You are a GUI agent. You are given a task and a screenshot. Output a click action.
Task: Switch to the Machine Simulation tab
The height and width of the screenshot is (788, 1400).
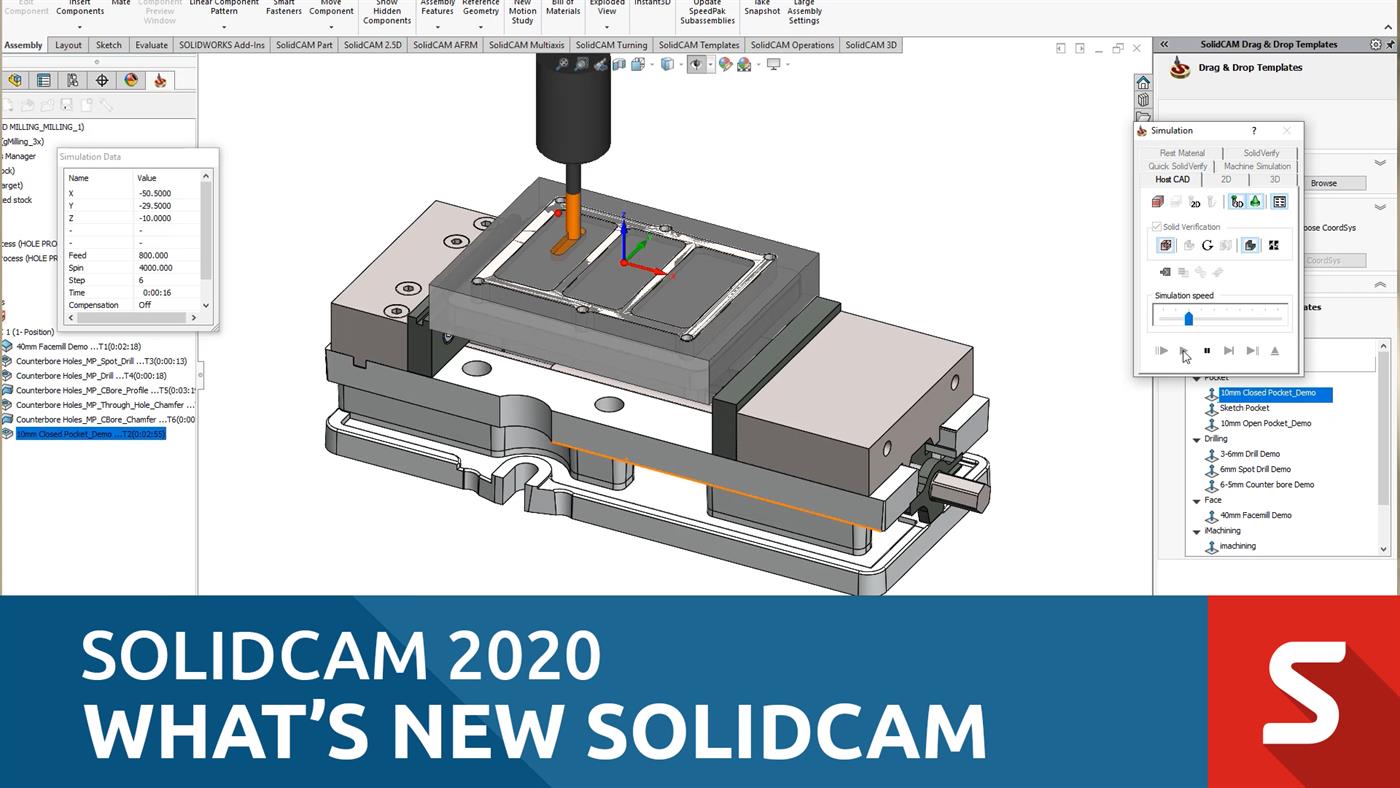(1257, 166)
